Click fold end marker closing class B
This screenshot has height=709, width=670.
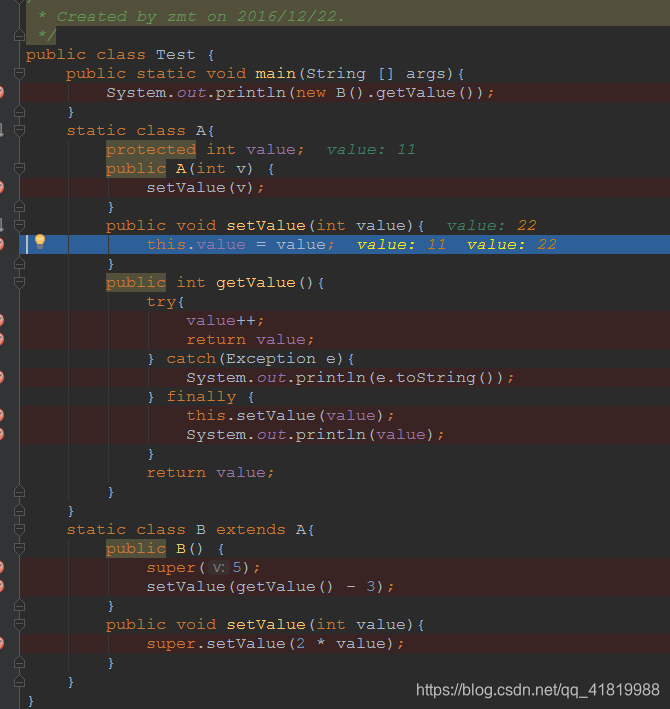click(19, 681)
